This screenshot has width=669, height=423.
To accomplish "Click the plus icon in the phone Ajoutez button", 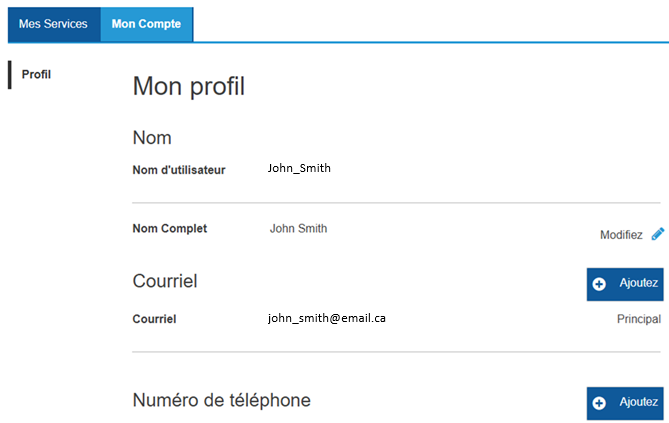I will [x=600, y=403].
